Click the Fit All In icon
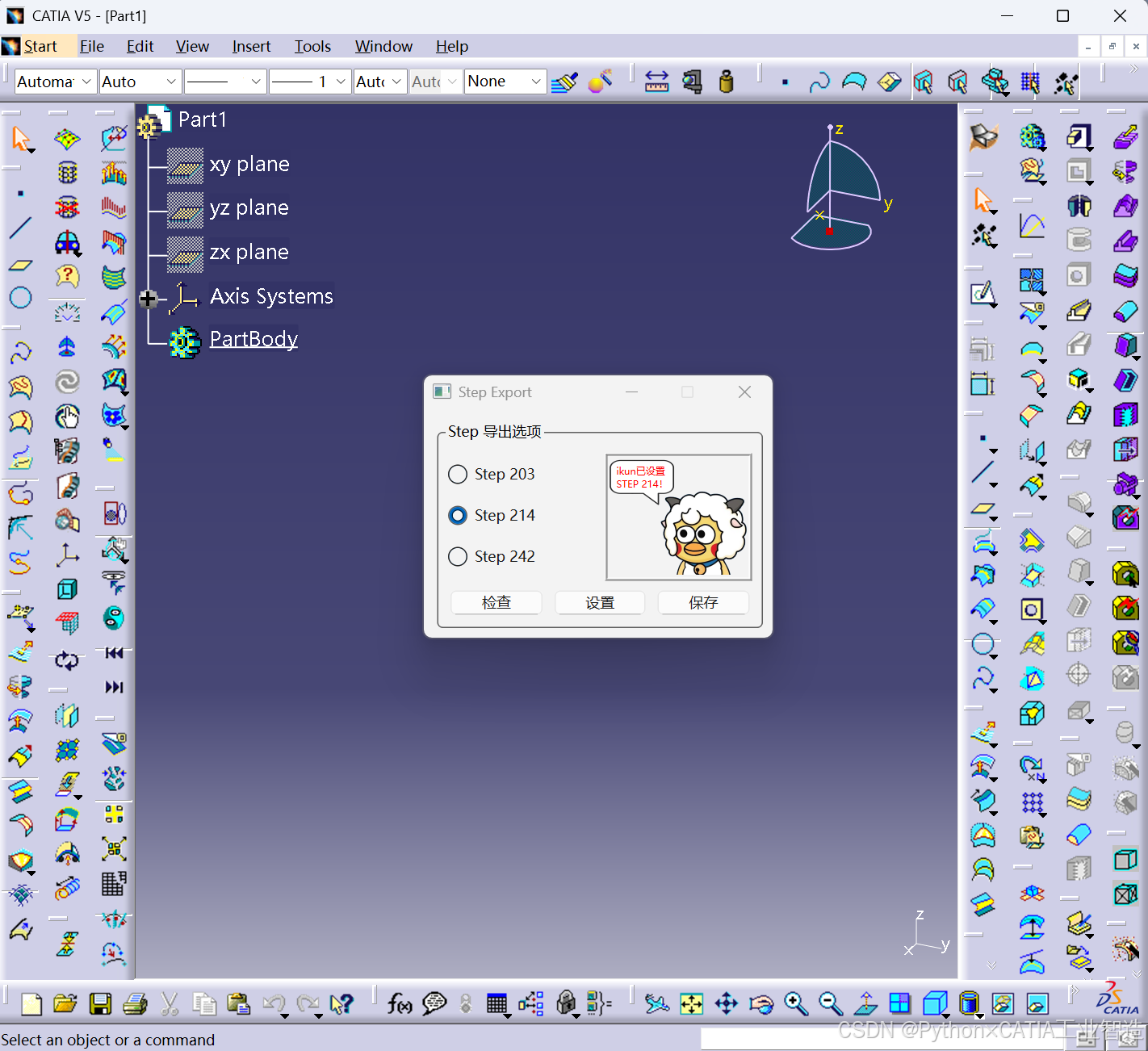 [x=690, y=1003]
